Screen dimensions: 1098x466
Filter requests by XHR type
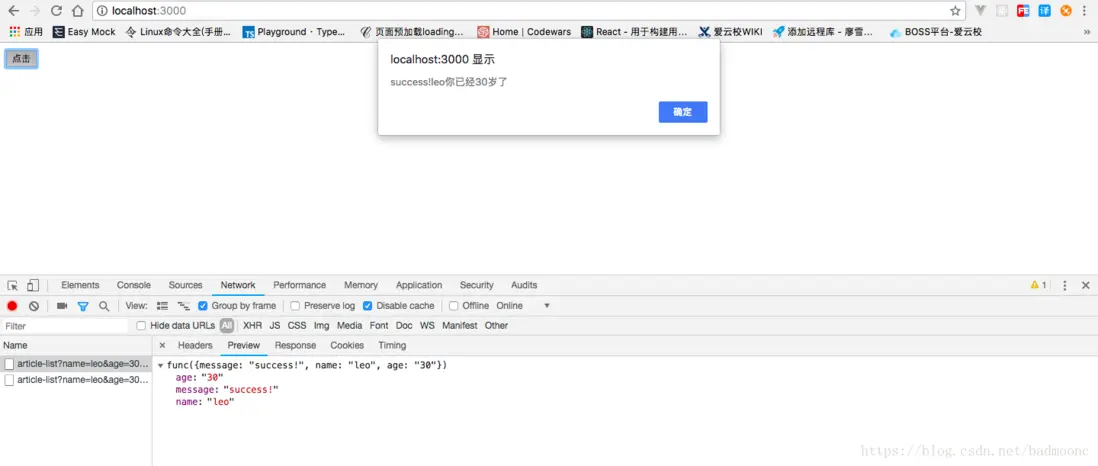(x=252, y=326)
